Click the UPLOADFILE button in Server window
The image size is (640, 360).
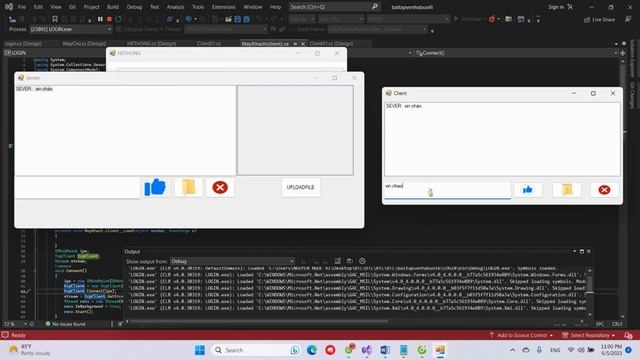(x=300, y=187)
